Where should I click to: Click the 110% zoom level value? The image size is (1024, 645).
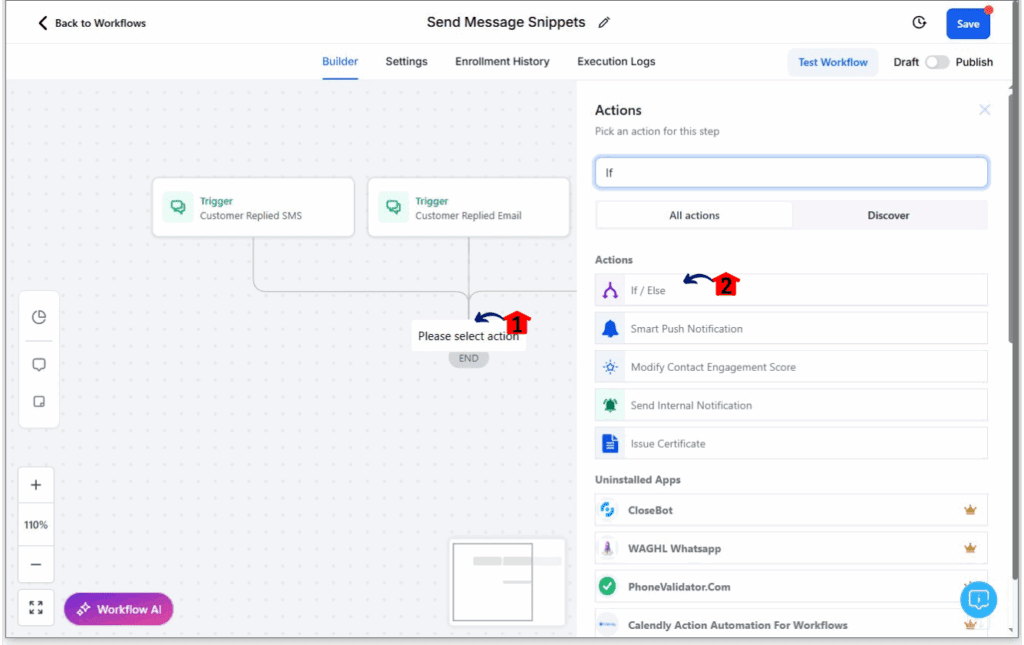tap(36, 525)
